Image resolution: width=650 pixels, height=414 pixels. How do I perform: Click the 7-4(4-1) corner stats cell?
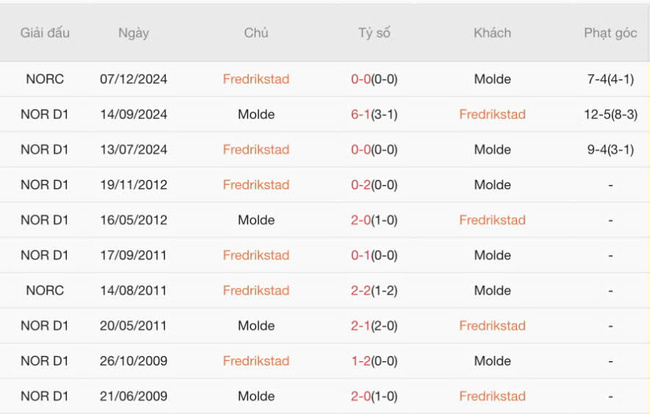click(x=610, y=79)
